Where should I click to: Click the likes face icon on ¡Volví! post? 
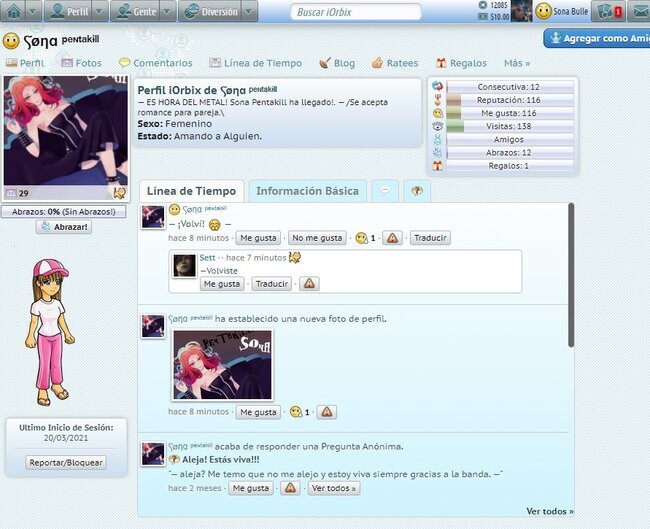click(x=361, y=238)
